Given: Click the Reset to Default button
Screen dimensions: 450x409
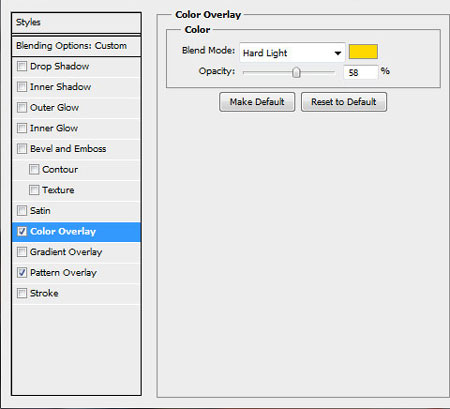Looking at the screenshot, I should pos(344,102).
